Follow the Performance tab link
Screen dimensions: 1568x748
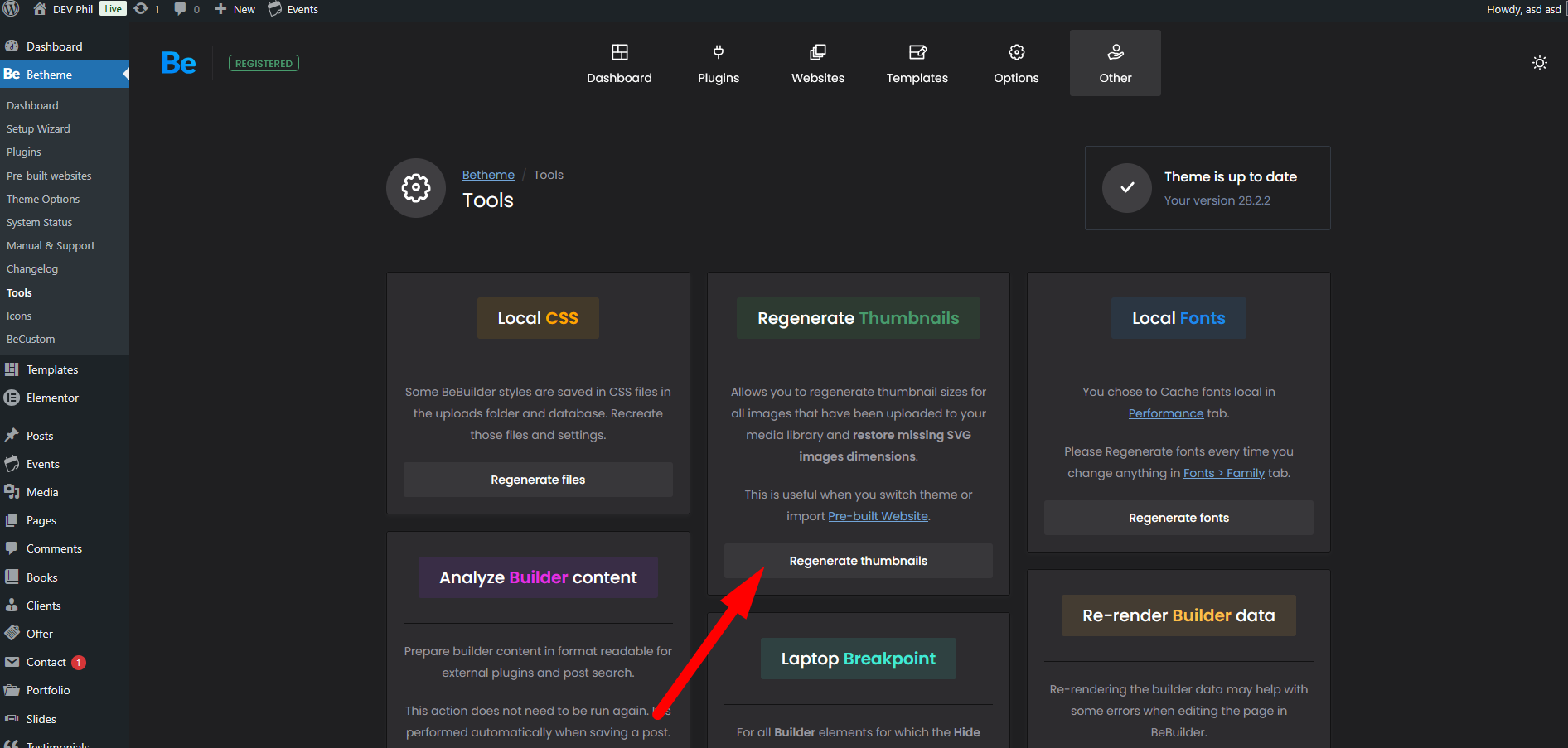pos(1165,413)
